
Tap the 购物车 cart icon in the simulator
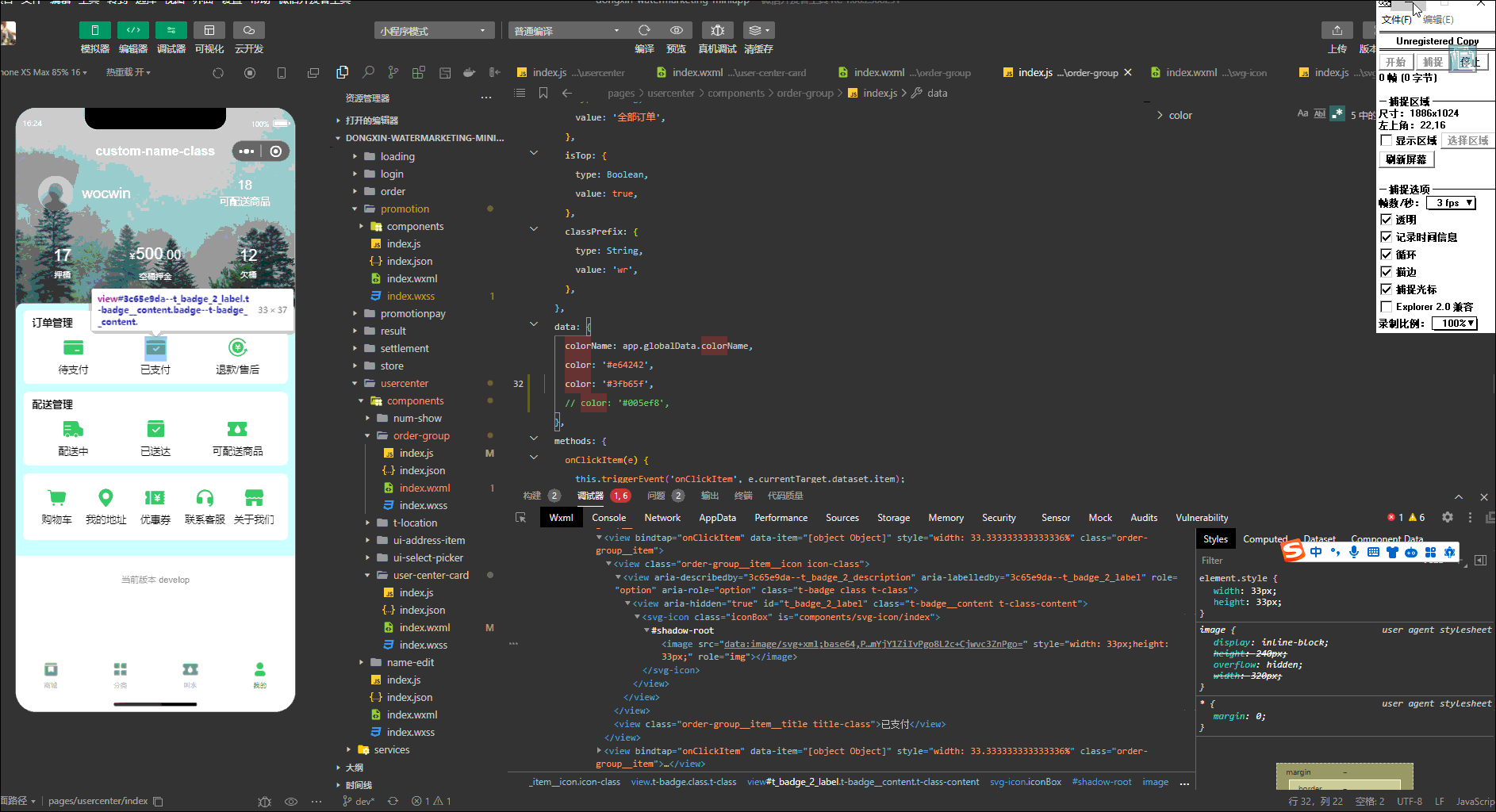click(x=56, y=498)
